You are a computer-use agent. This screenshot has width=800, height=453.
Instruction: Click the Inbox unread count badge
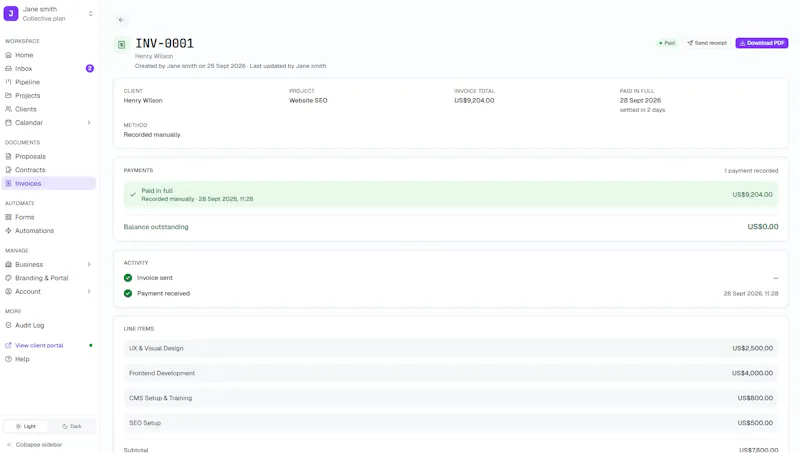[90, 68]
